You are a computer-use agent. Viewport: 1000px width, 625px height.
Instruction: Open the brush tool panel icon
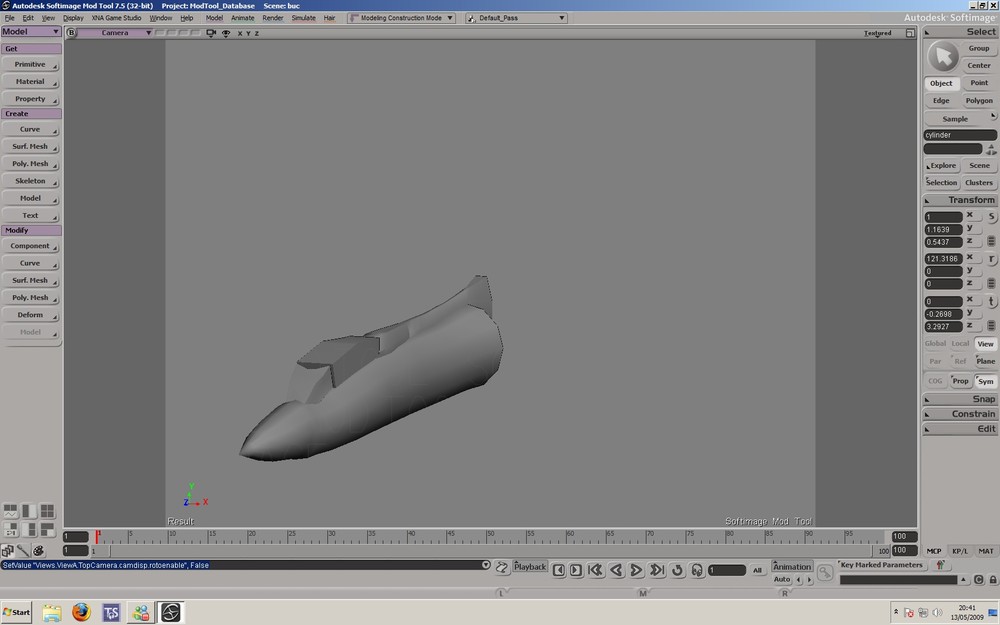[x=23, y=550]
